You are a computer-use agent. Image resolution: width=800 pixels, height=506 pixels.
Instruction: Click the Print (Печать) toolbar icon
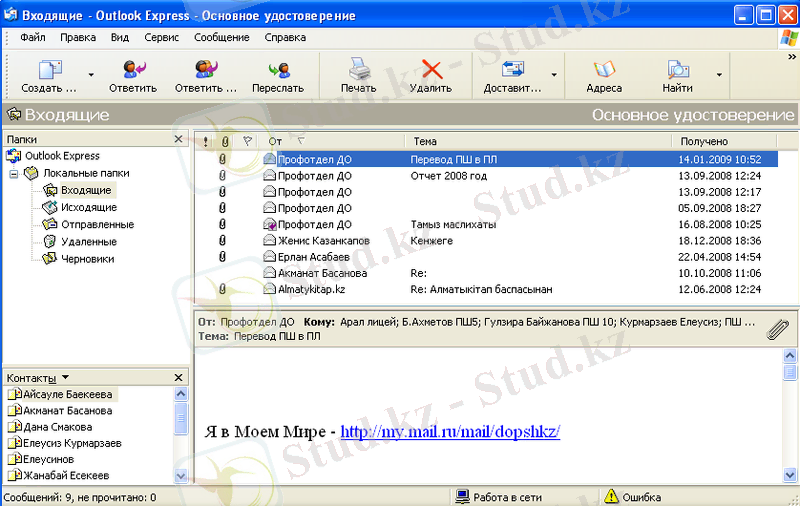pos(358,70)
